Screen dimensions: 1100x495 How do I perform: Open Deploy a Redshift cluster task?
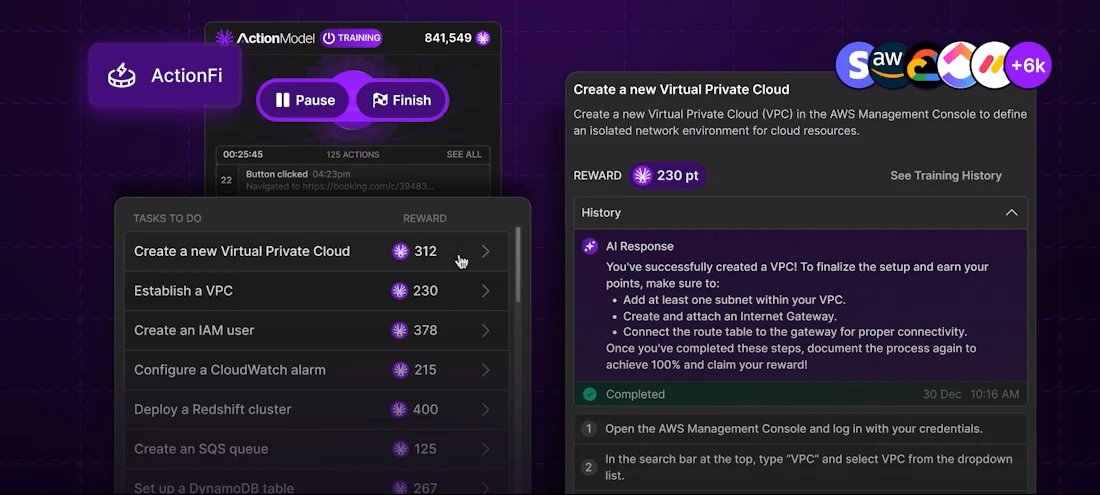(316, 409)
